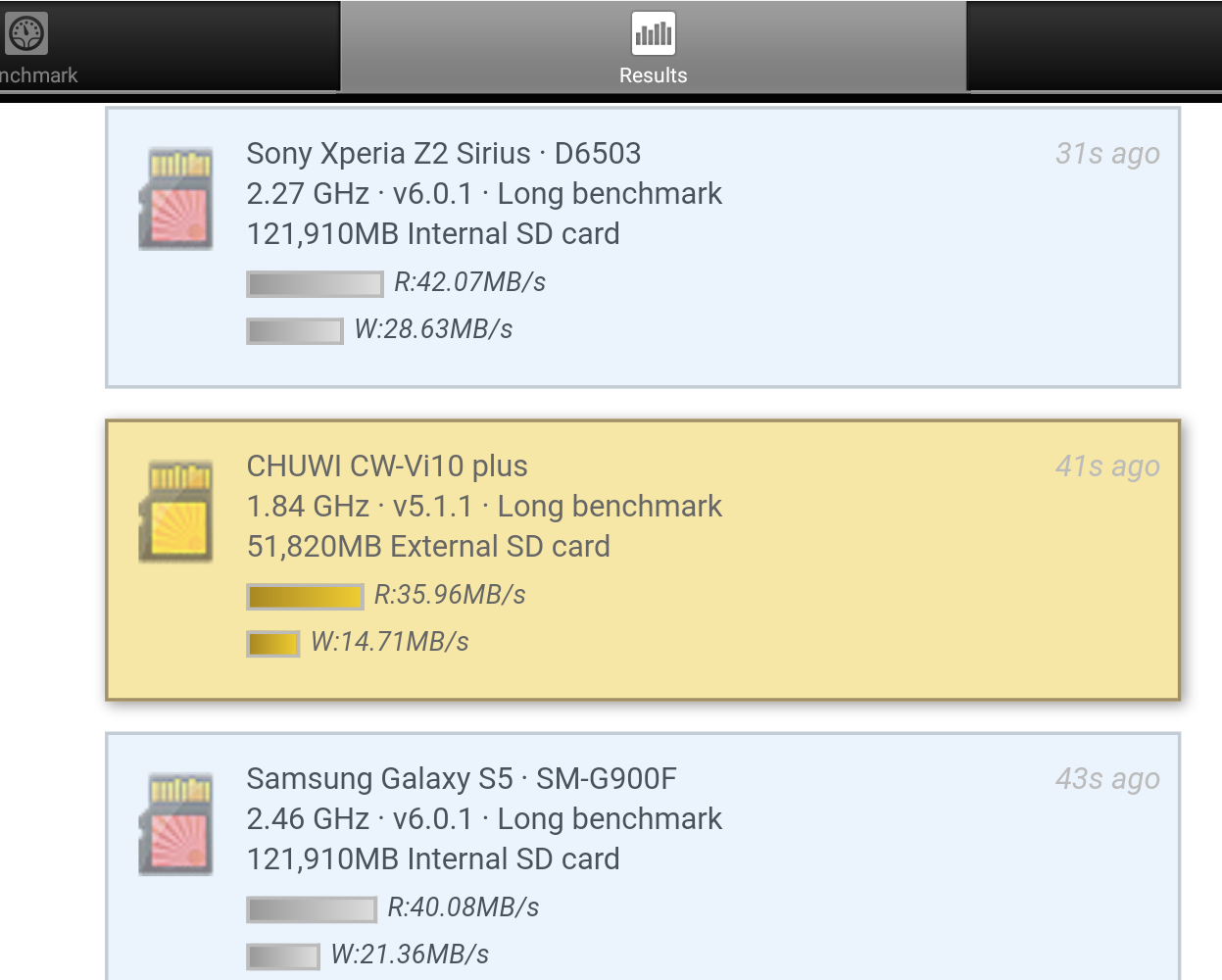The width and height of the screenshot is (1222, 980).
Task: Open Sony Xperia Z2 Sirius D6503 result
Action: [643, 247]
